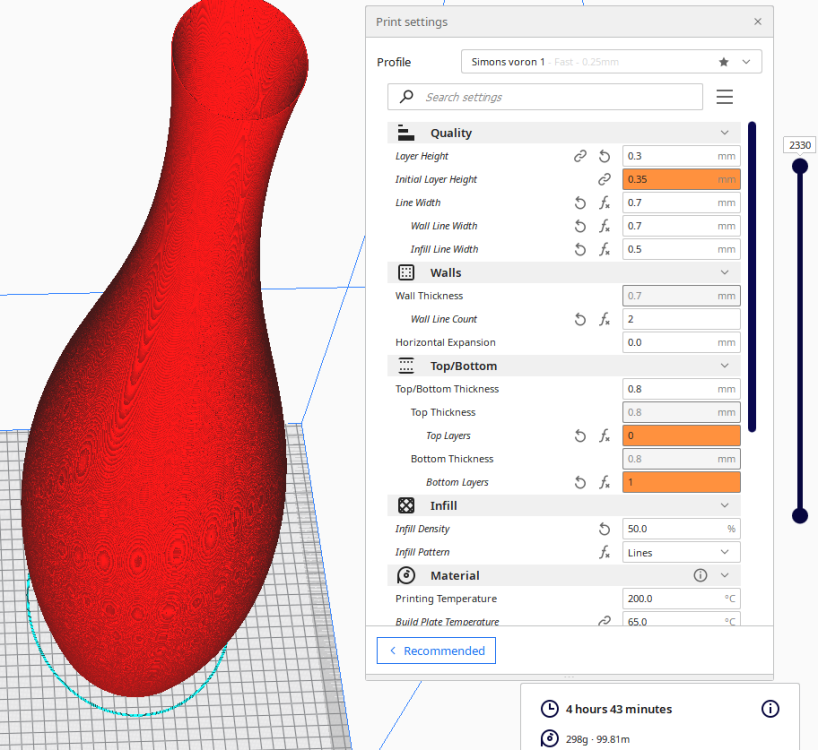This screenshot has height=750, width=818.
Task: Click the filament spool icon near 298g
Action: click(549, 739)
